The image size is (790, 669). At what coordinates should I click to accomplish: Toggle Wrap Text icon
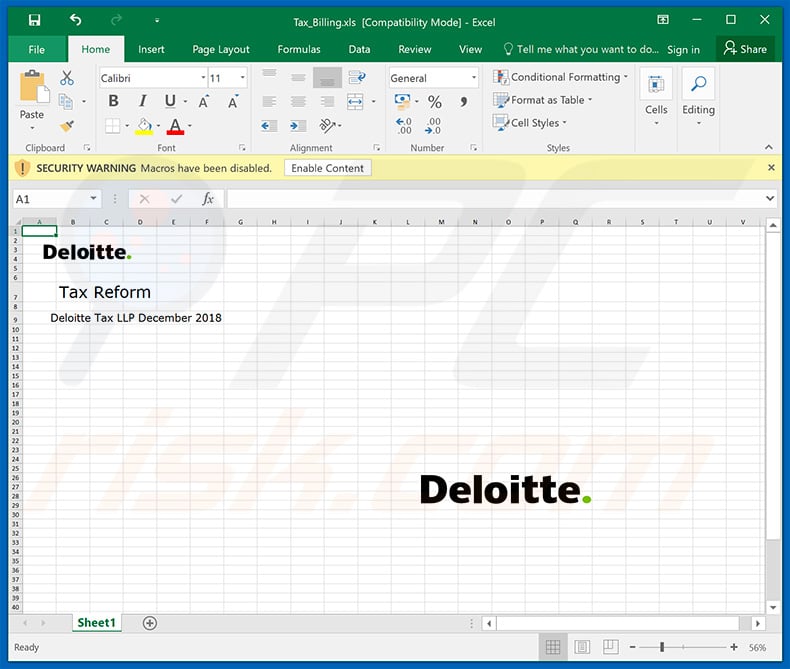point(357,78)
